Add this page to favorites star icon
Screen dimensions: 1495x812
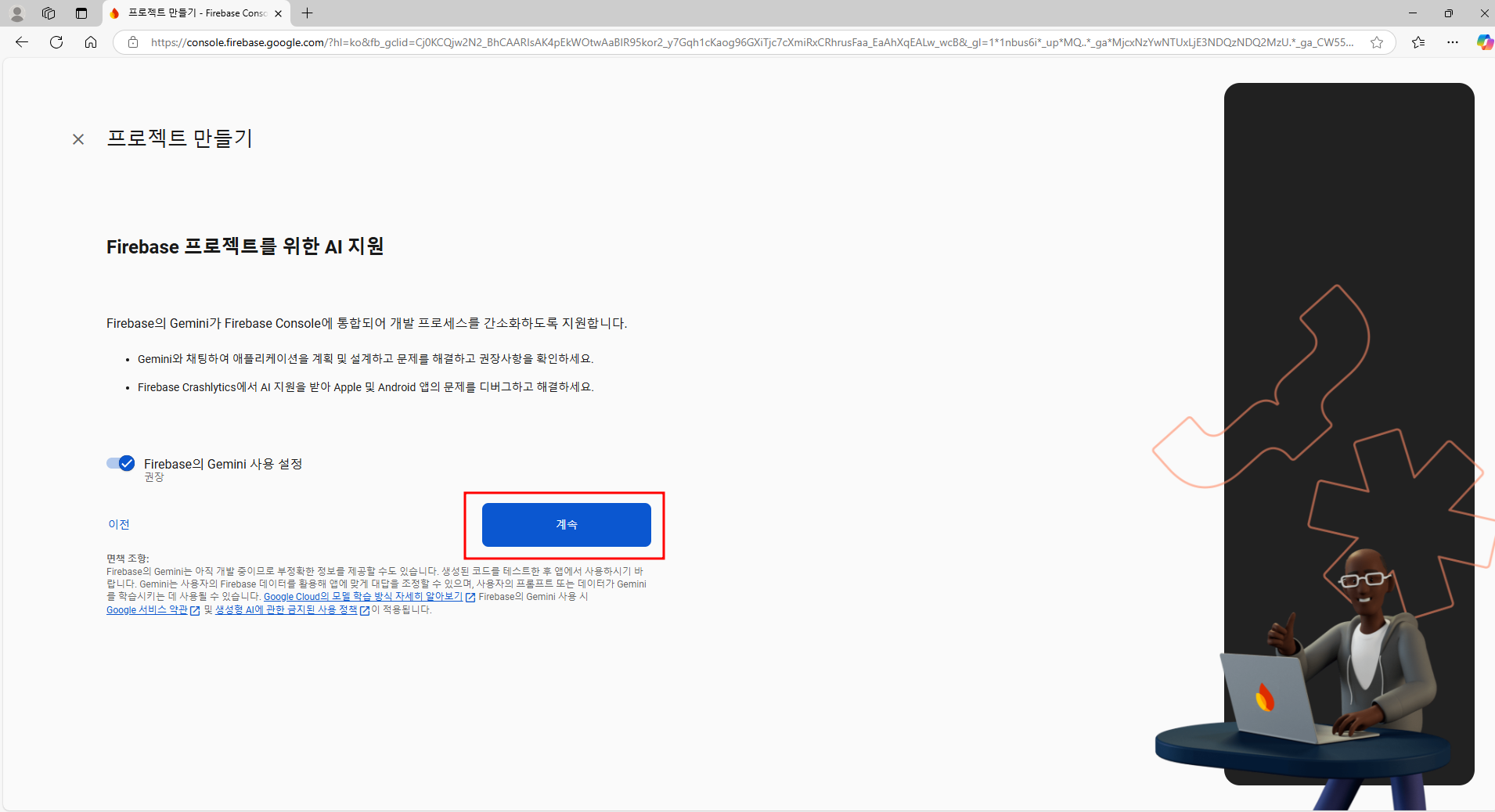(1377, 42)
